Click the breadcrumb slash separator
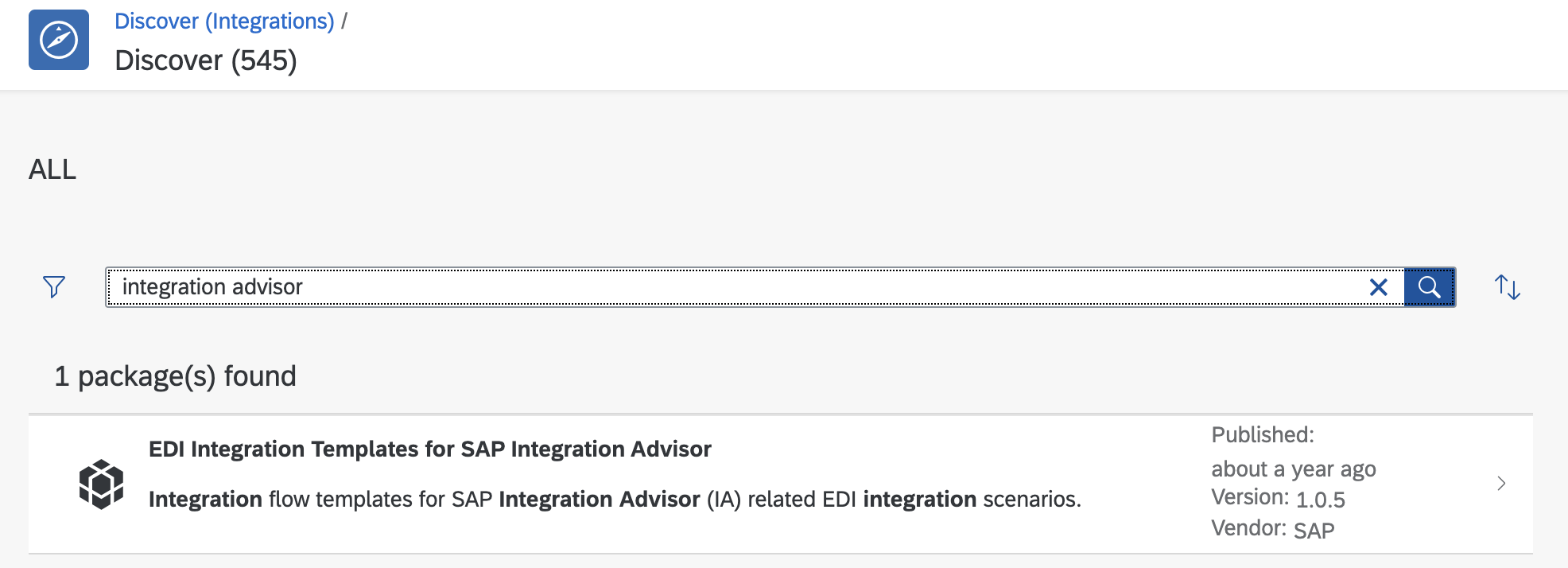The width and height of the screenshot is (1568, 568). (344, 21)
